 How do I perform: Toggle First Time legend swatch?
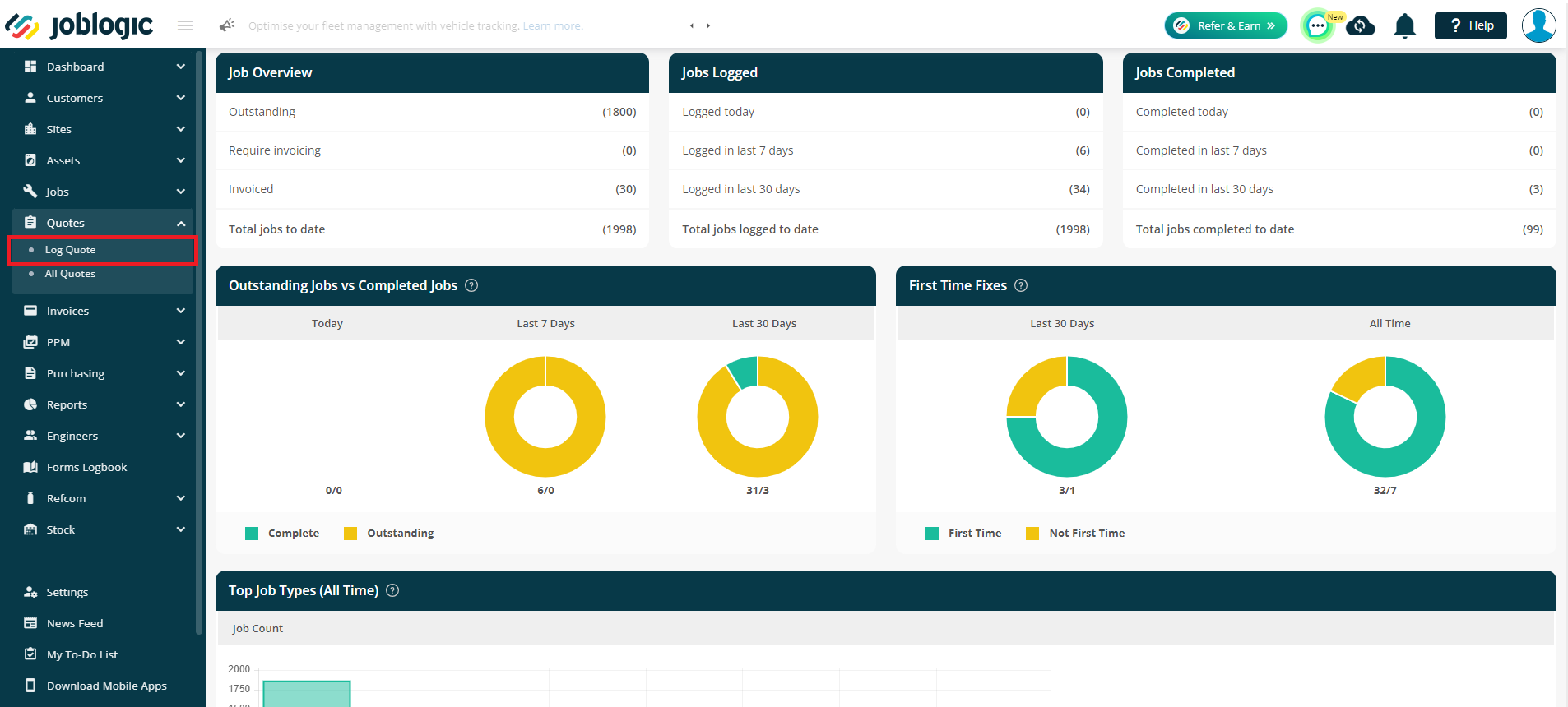click(932, 534)
